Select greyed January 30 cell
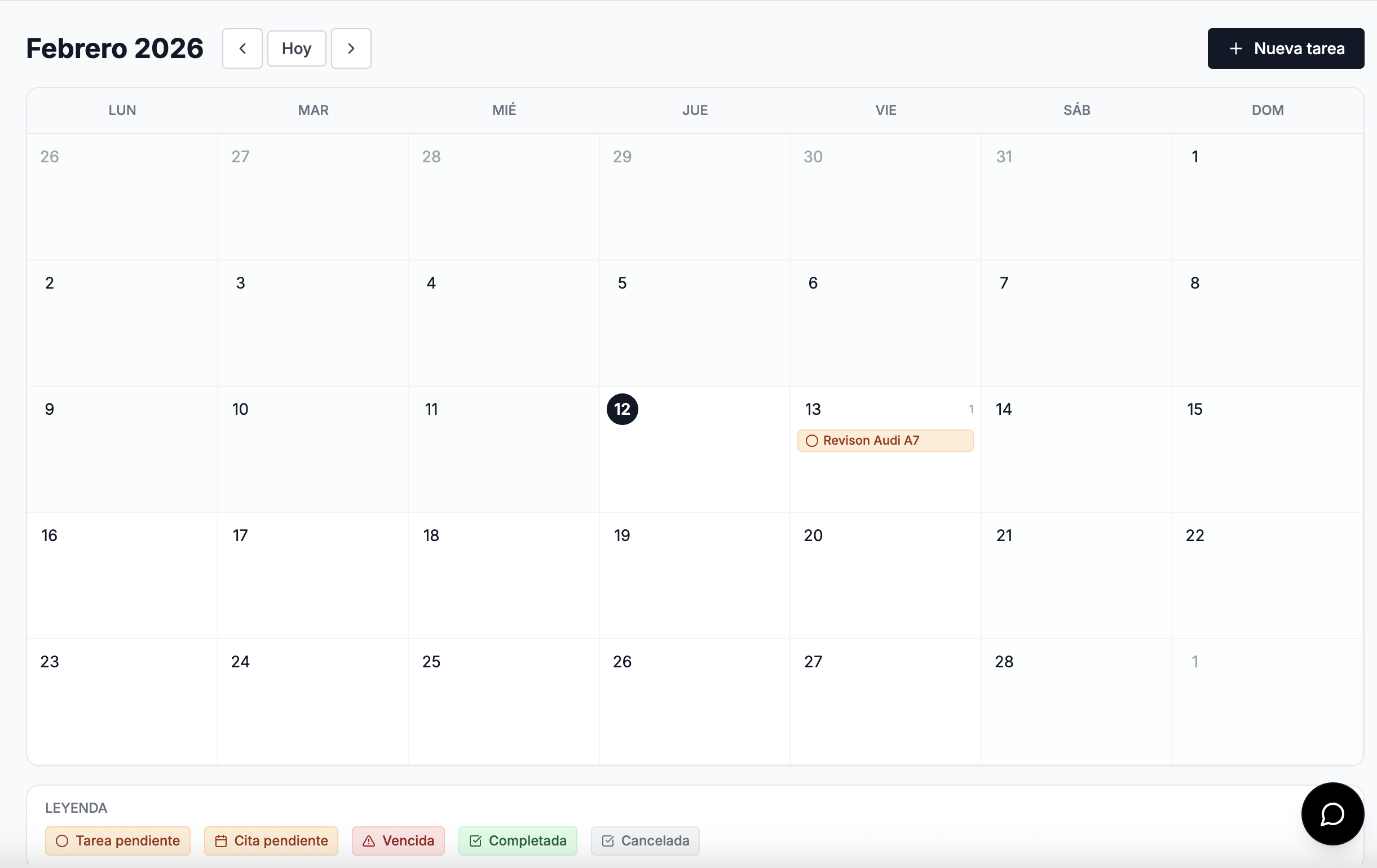Screen dimensions: 1377x868 [x=885, y=197]
